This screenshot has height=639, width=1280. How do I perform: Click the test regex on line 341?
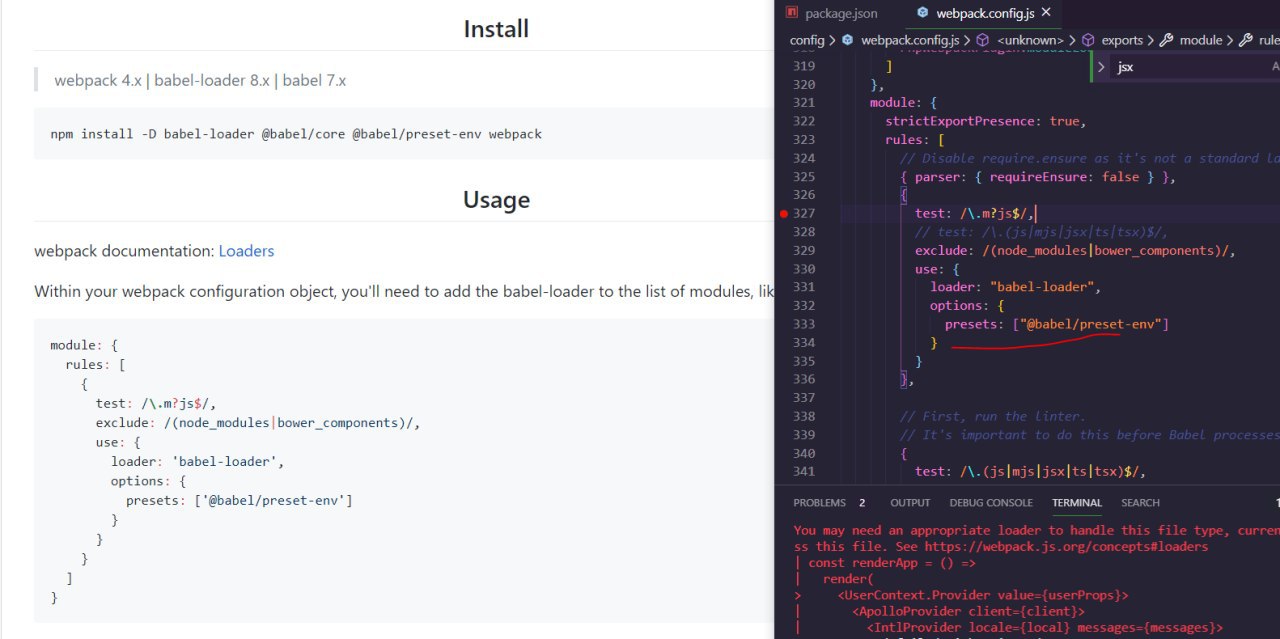click(x=1030, y=471)
